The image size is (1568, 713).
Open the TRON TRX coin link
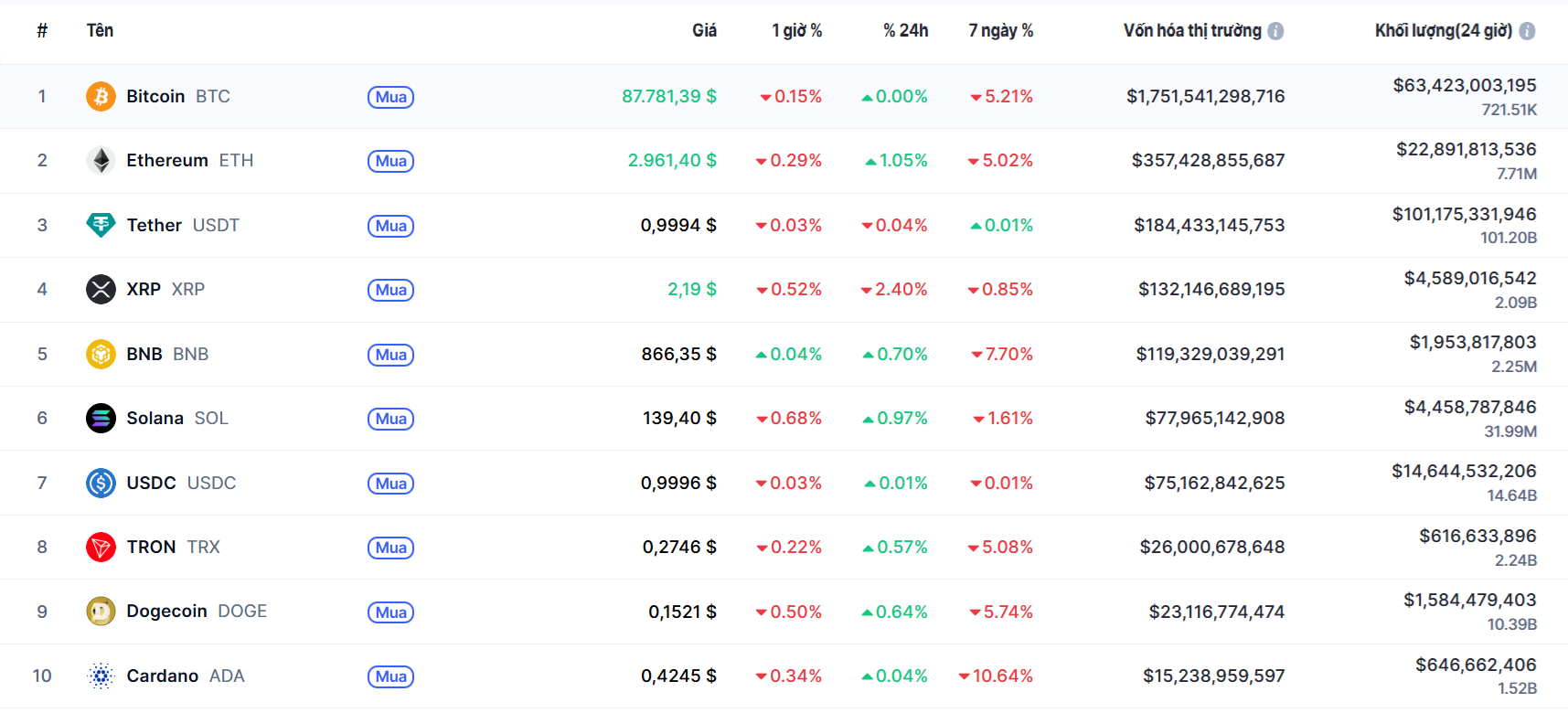point(173,547)
